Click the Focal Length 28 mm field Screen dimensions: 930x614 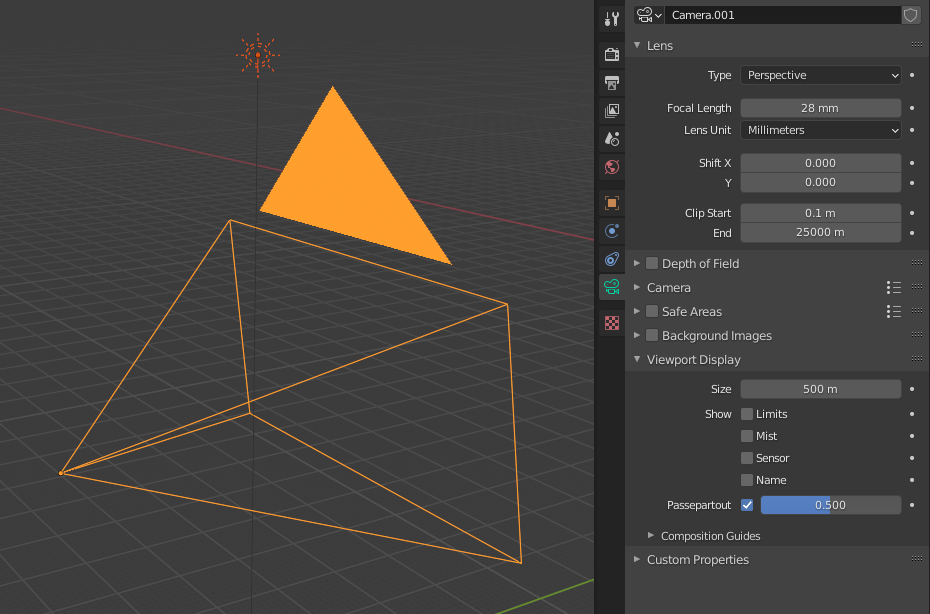pyautogui.click(x=820, y=108)
